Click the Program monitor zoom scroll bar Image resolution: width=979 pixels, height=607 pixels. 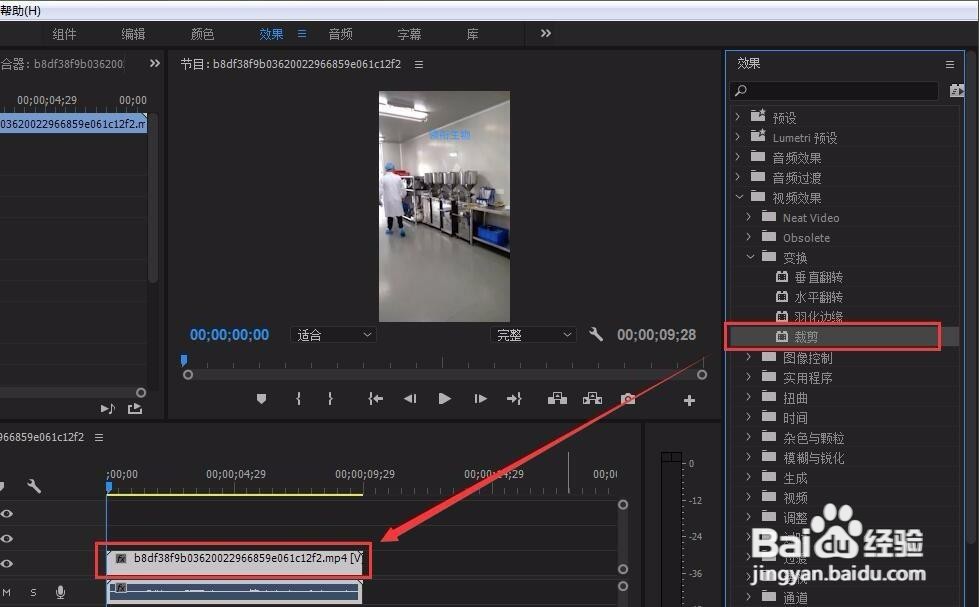445,375
